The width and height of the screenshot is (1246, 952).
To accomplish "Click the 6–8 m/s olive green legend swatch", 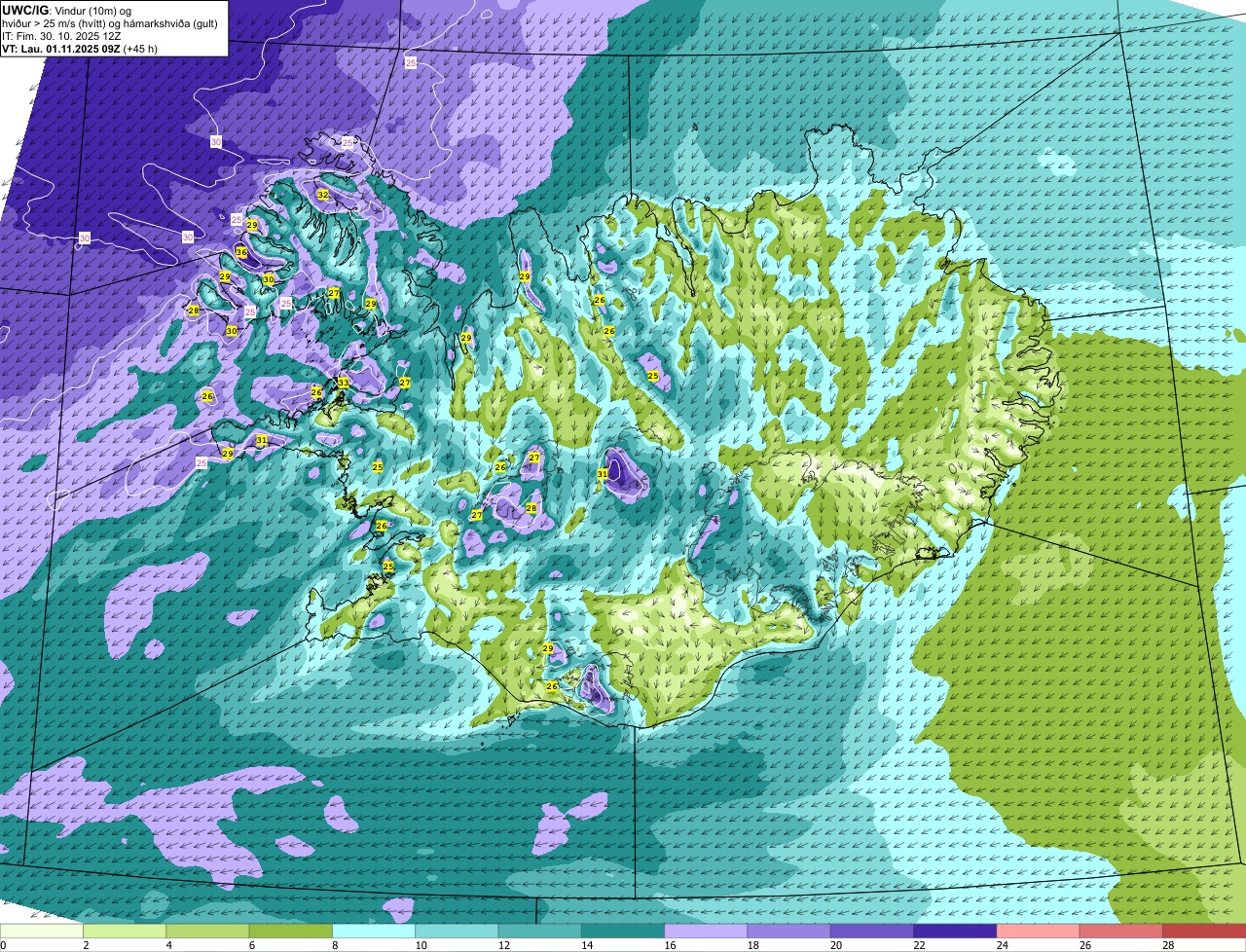I will point(291,932).
